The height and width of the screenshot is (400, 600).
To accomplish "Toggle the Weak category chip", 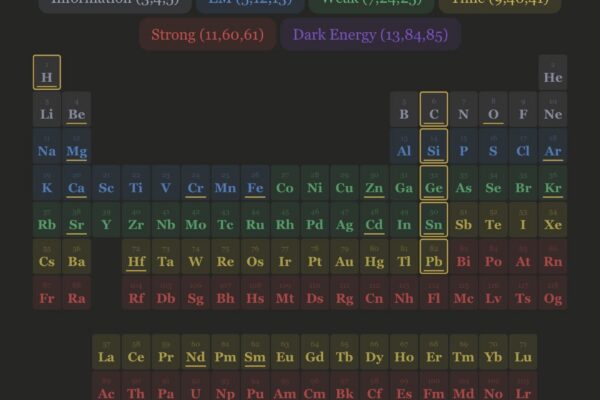I will tap(372, 4).
